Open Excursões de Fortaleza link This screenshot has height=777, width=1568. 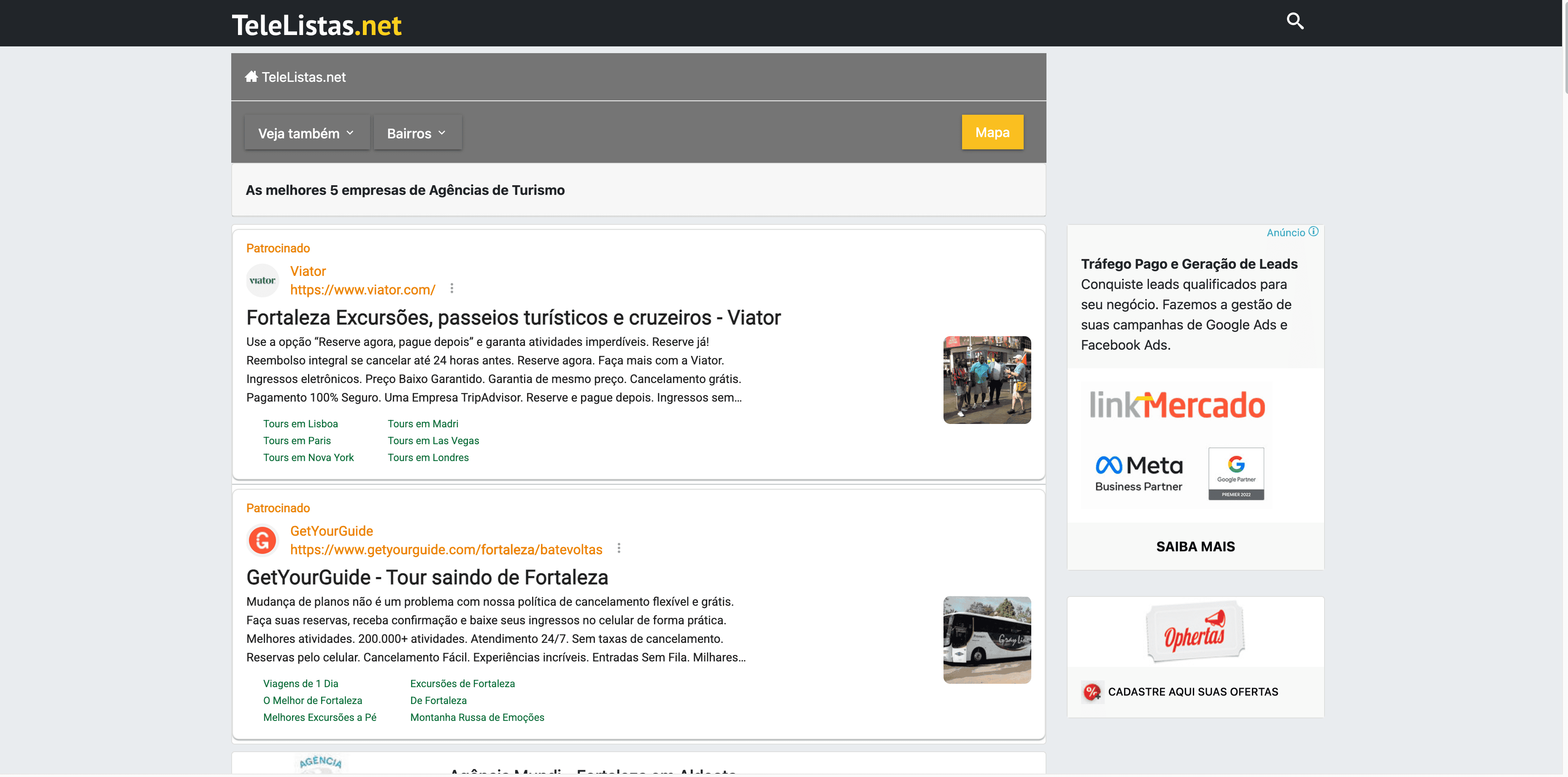coord(462,683)
